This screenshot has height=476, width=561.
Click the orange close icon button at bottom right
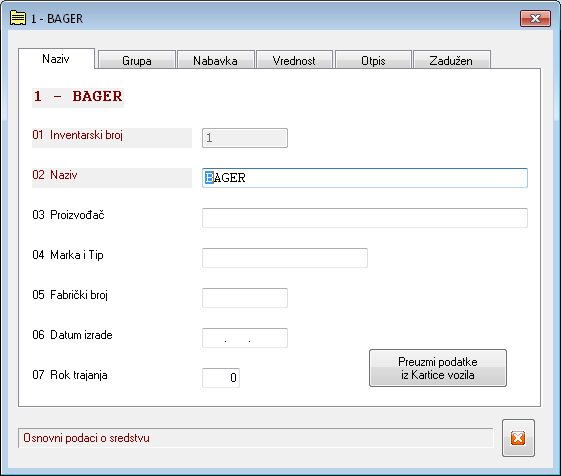(x=518, y=438)
